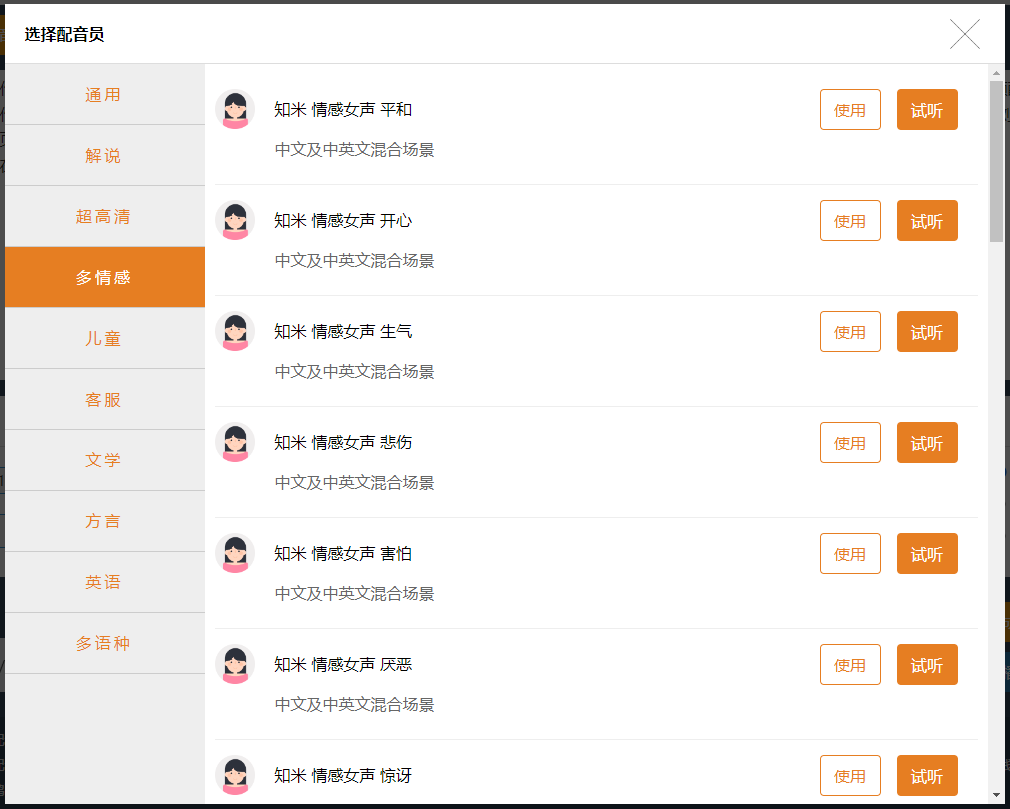The height and width of the screenshot is (809, 1010).
Task: Click avatar icon of 知米 情感女声 惊讶
Action: click(235, 776)
